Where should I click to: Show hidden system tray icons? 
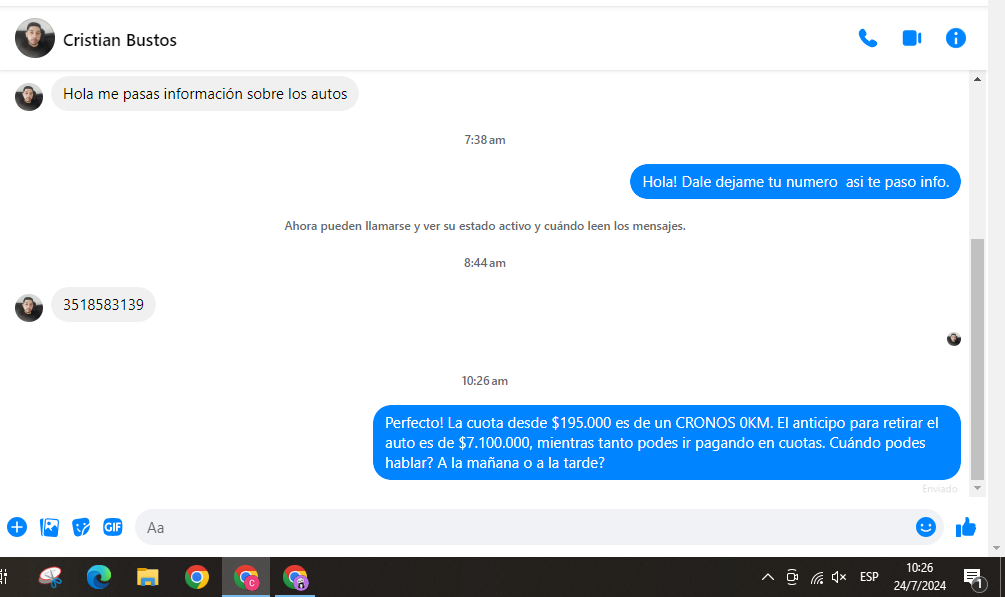(767, 577)
